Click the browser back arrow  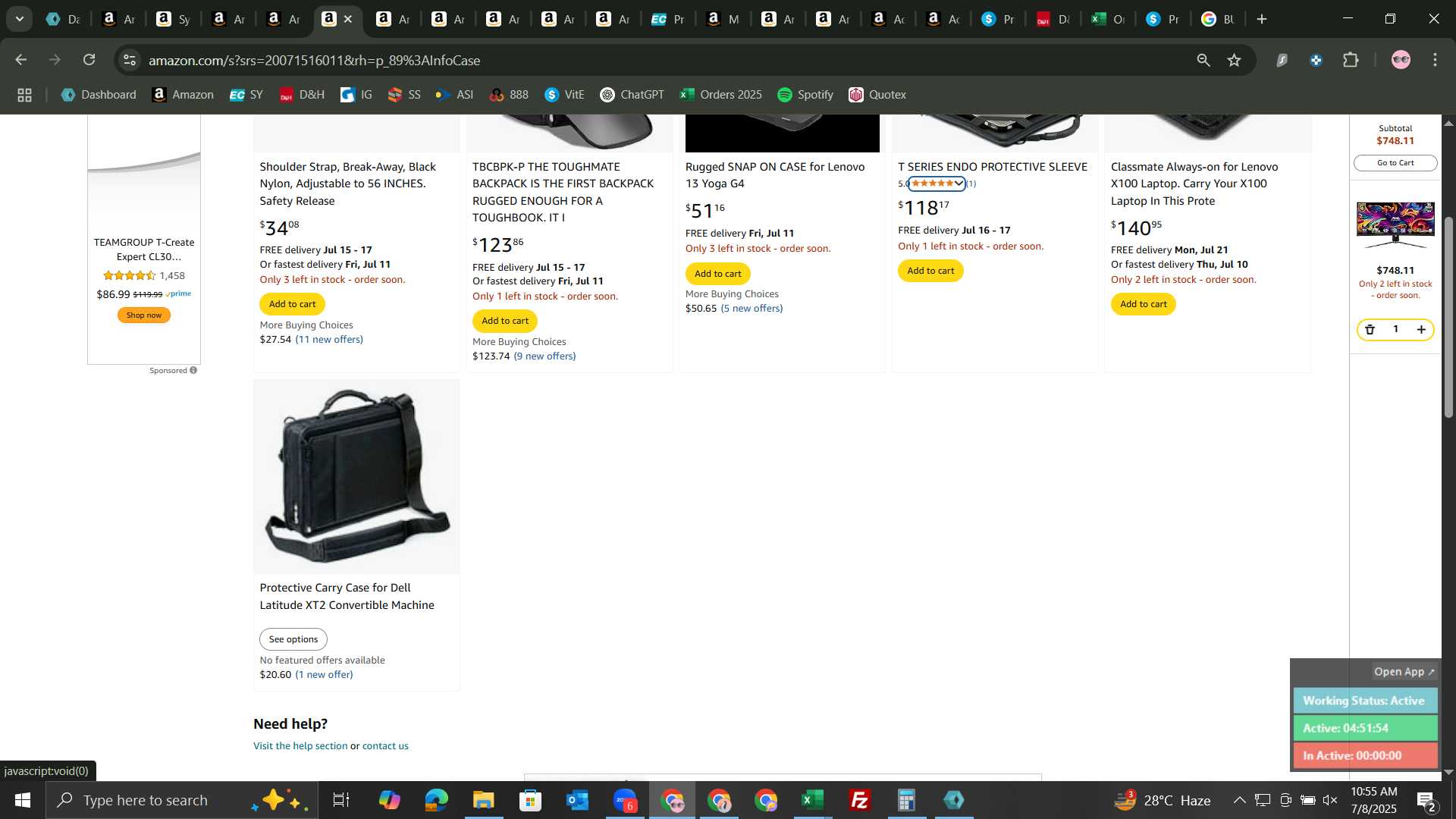click(x=20, y=60)
